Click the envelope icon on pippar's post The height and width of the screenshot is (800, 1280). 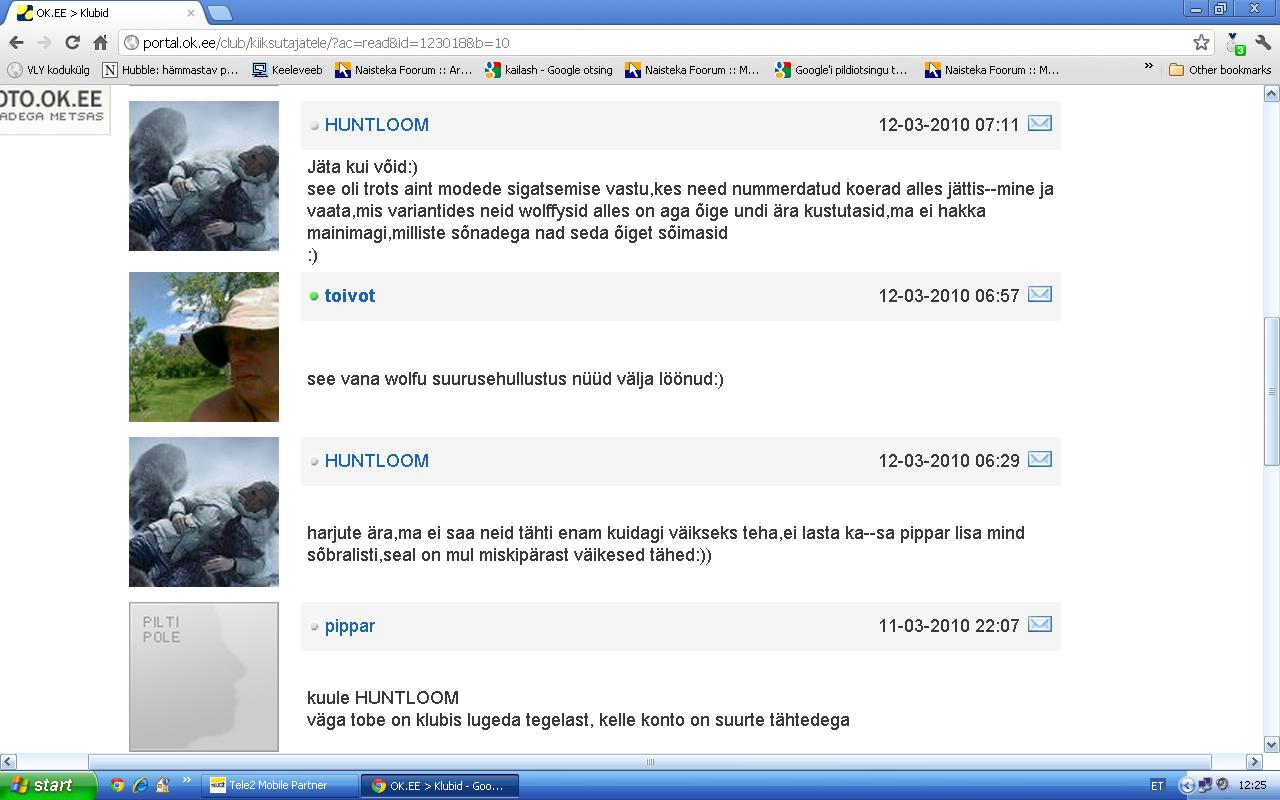tap(1040, 624)
